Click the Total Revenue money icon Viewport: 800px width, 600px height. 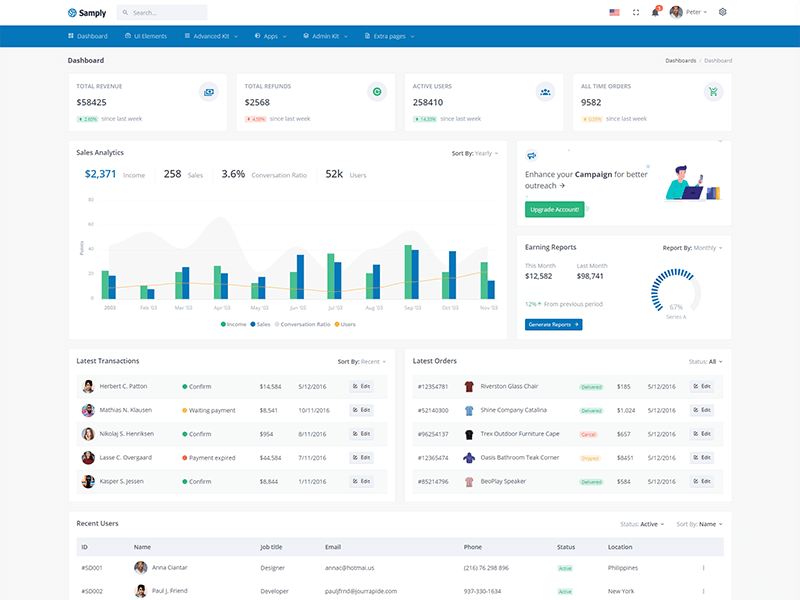point(209,92)
